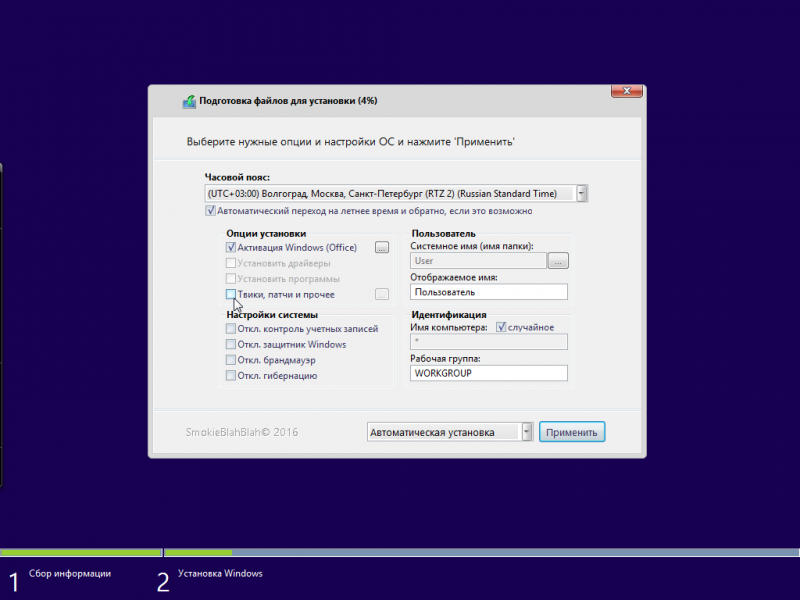This screenshot has height=600, width=800.
Task: Open activation settings ellipsis button
Action: coord(382,247)
